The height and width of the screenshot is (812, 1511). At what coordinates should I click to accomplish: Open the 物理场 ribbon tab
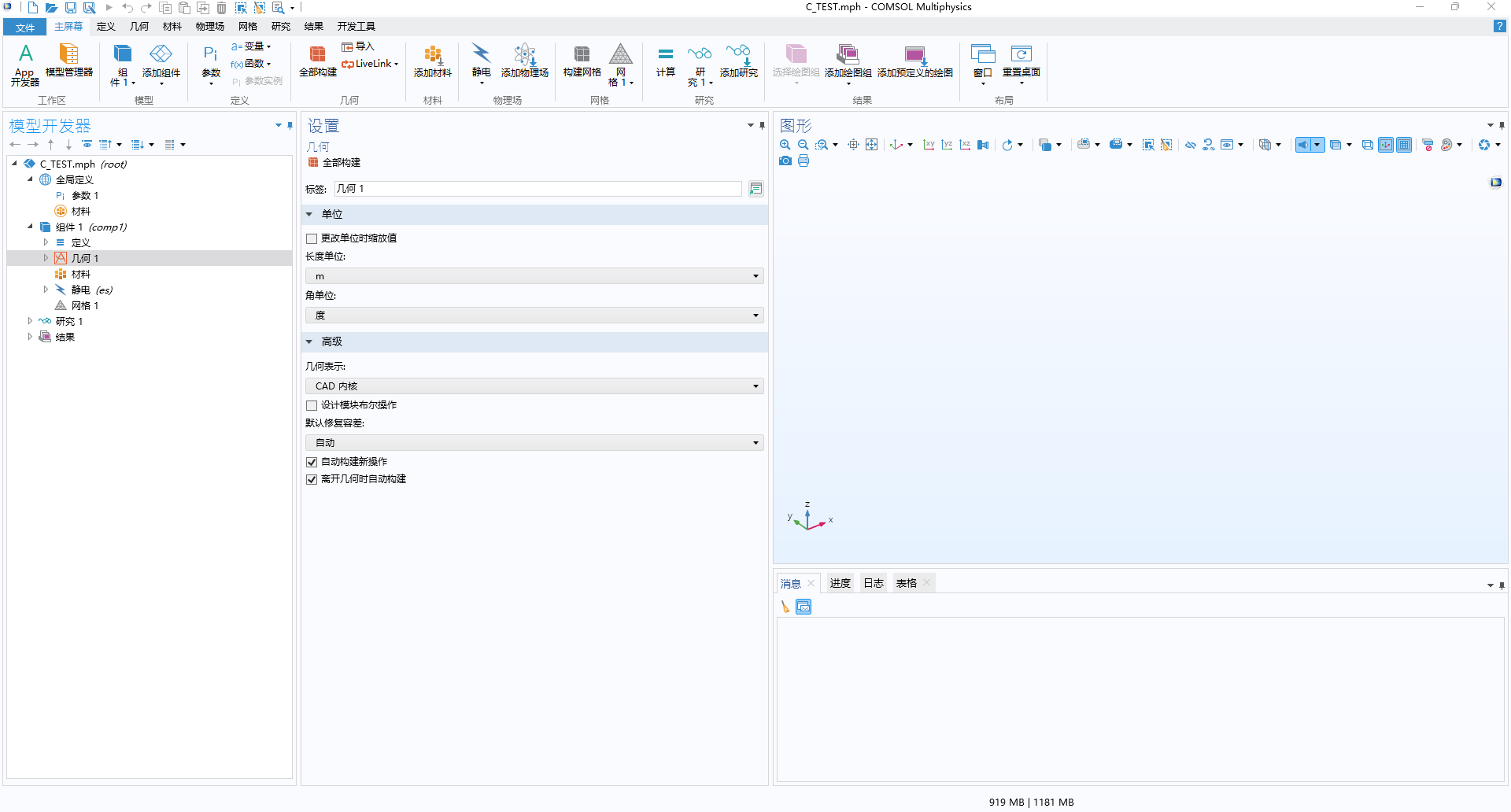coord(209,27)
